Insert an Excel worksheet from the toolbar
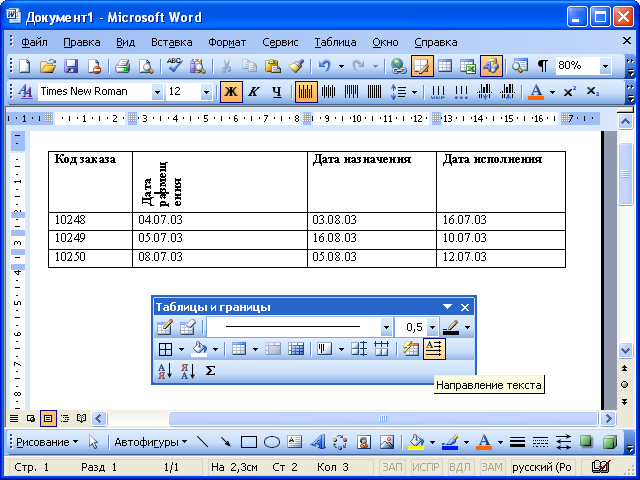This screenshot has width=640, height=480. tap(468, 66)
